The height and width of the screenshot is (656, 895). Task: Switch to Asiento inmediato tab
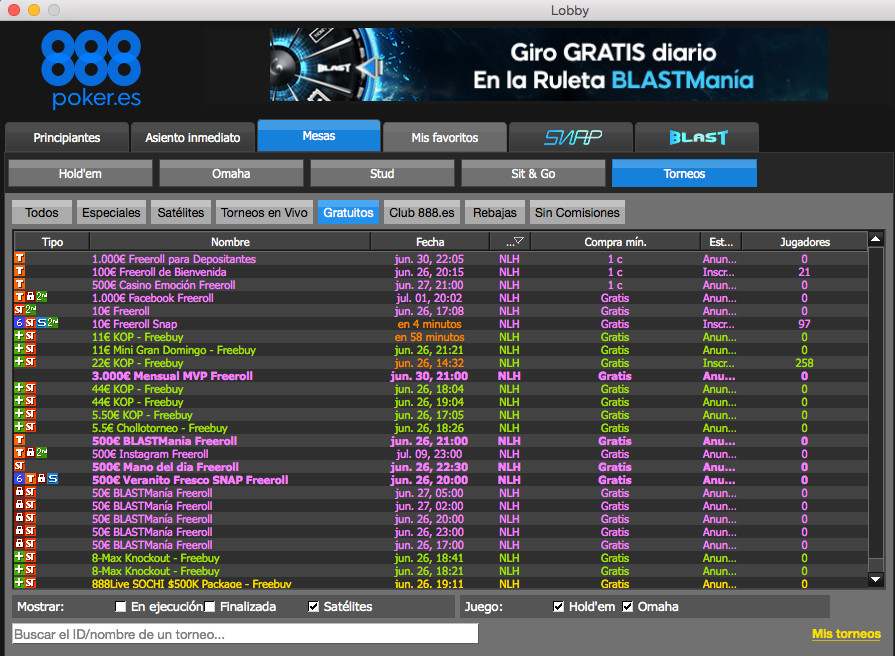coord(193,138)
